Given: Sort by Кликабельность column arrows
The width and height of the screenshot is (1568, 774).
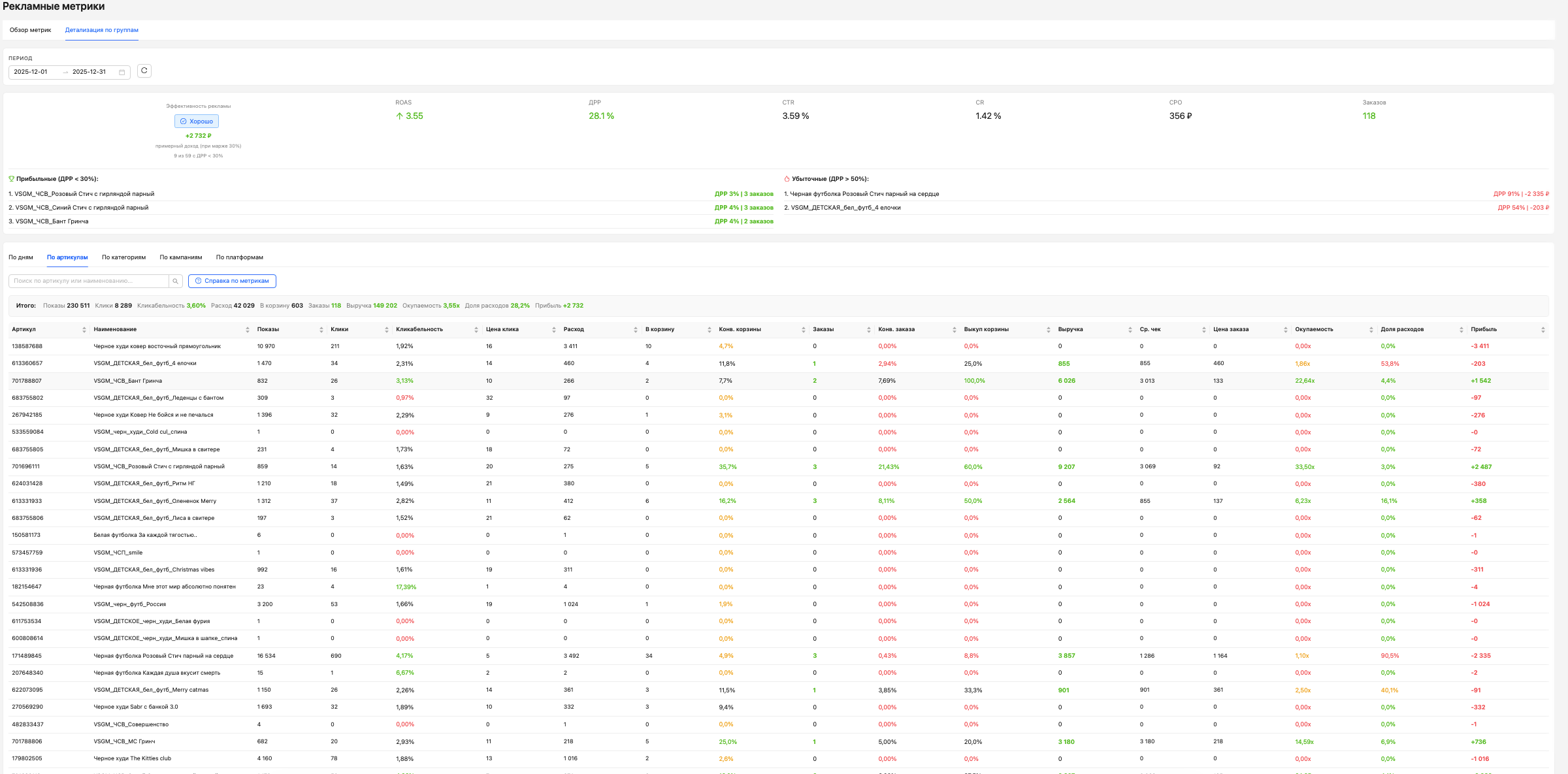Looking at the screenshot, I should pos(476,330).
